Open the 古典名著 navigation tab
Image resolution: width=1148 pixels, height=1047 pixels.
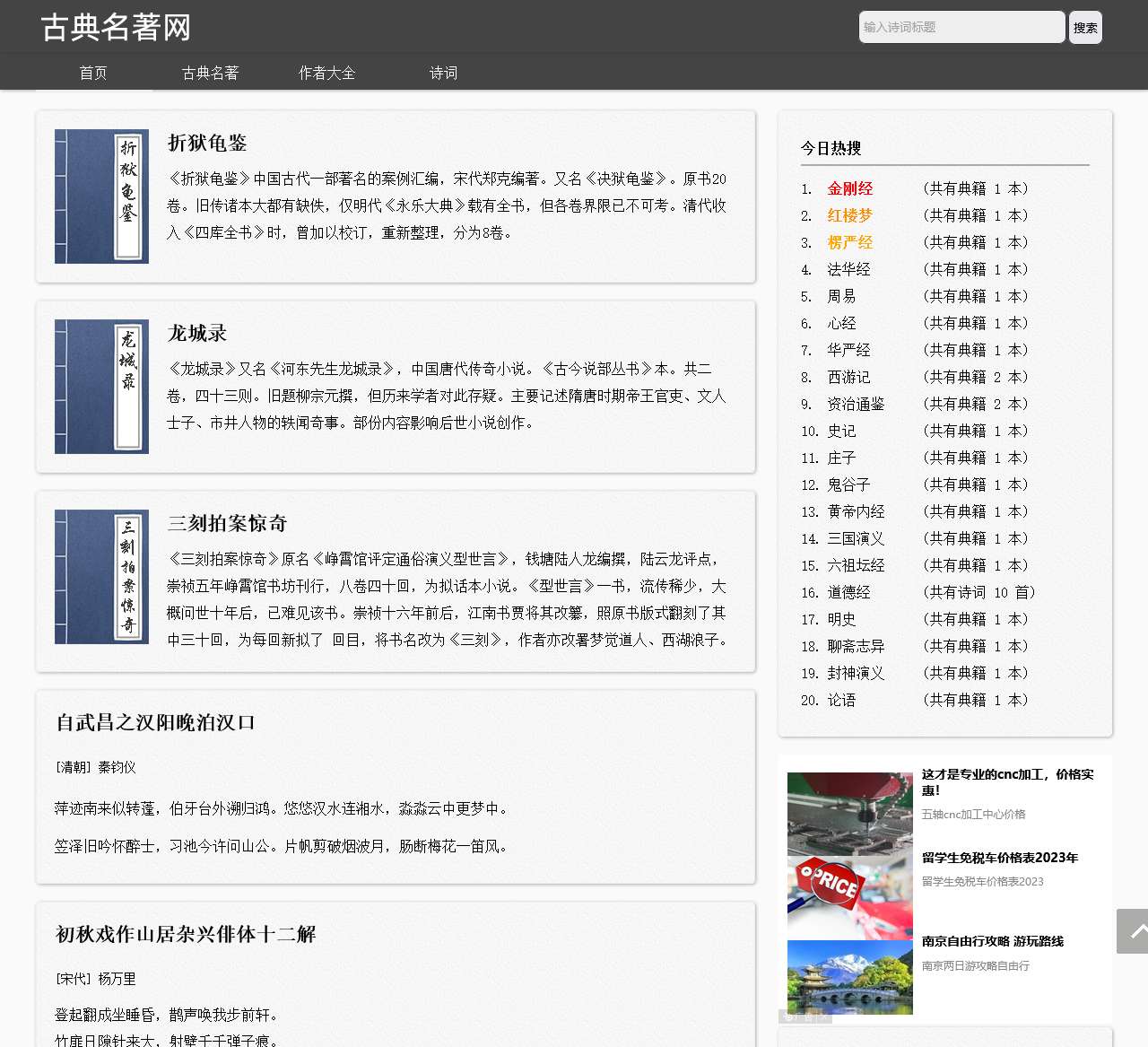click(210, 73)
